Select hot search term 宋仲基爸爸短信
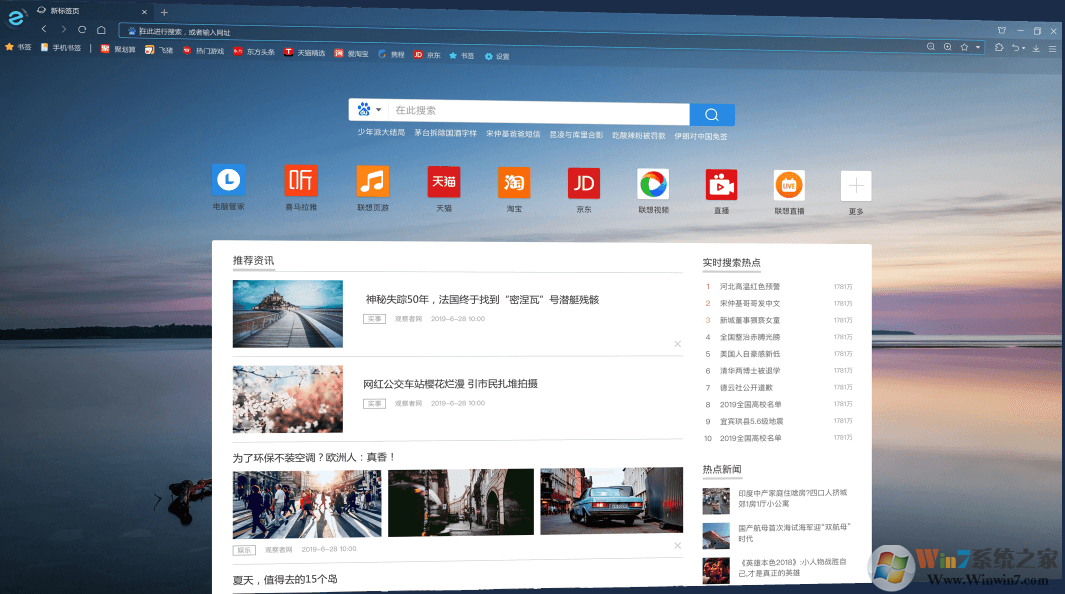 (x=513, y=134)
